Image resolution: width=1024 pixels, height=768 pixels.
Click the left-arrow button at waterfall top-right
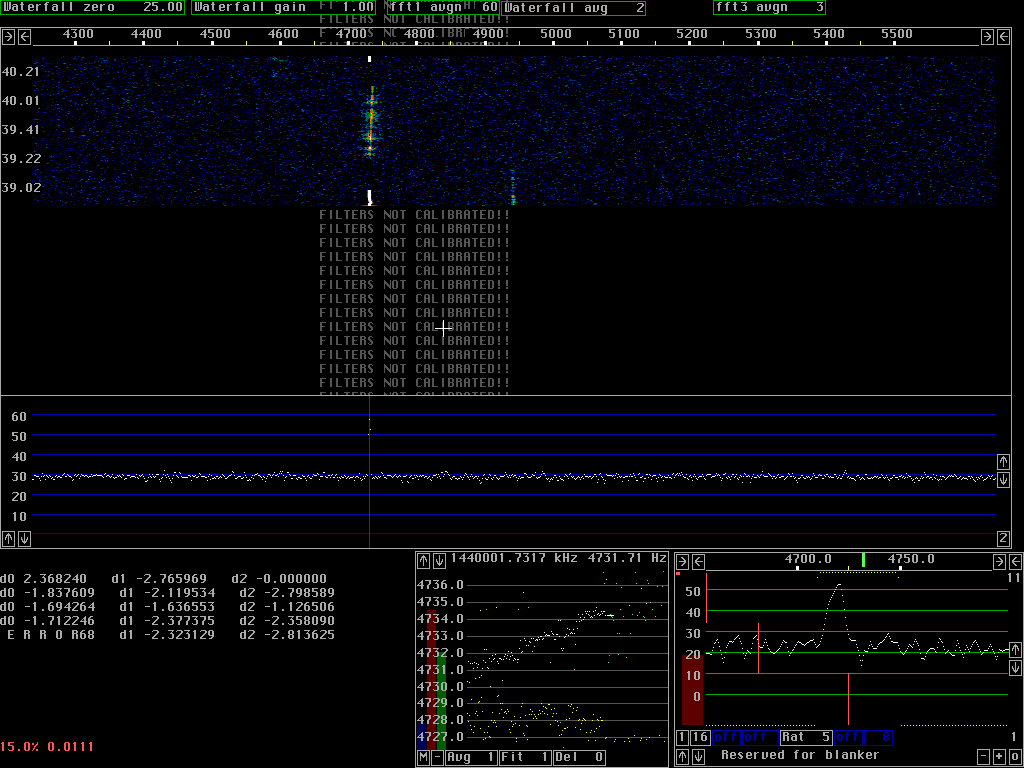pos(1004,37)
